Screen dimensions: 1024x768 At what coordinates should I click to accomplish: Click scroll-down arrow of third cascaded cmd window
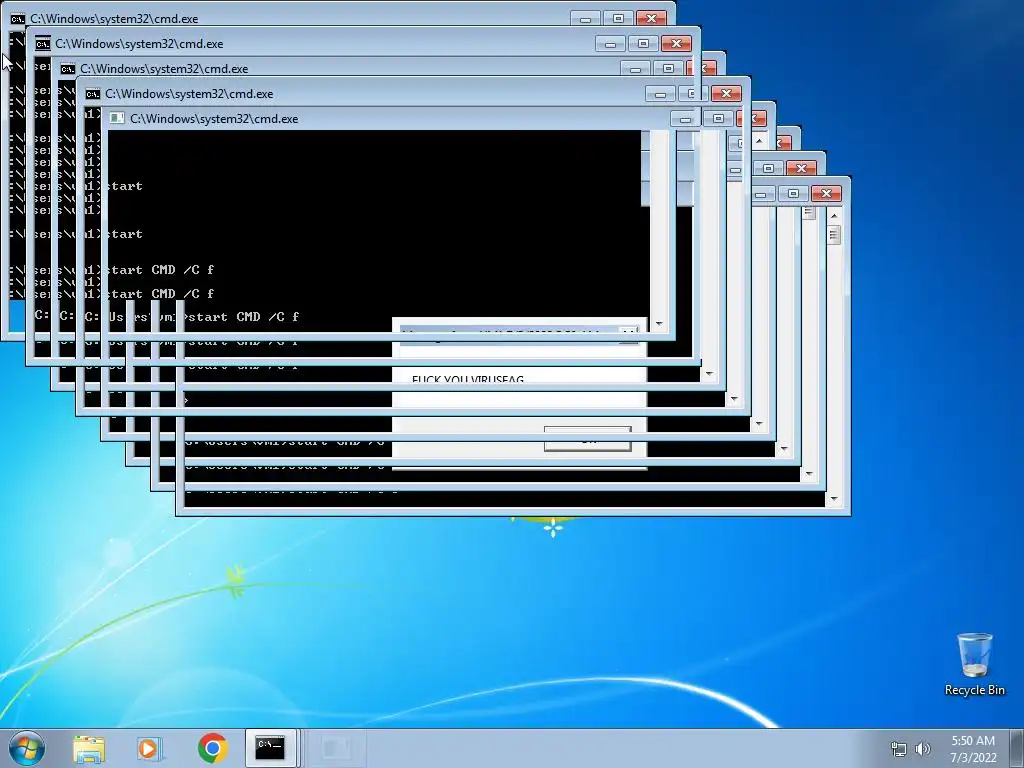709,374
